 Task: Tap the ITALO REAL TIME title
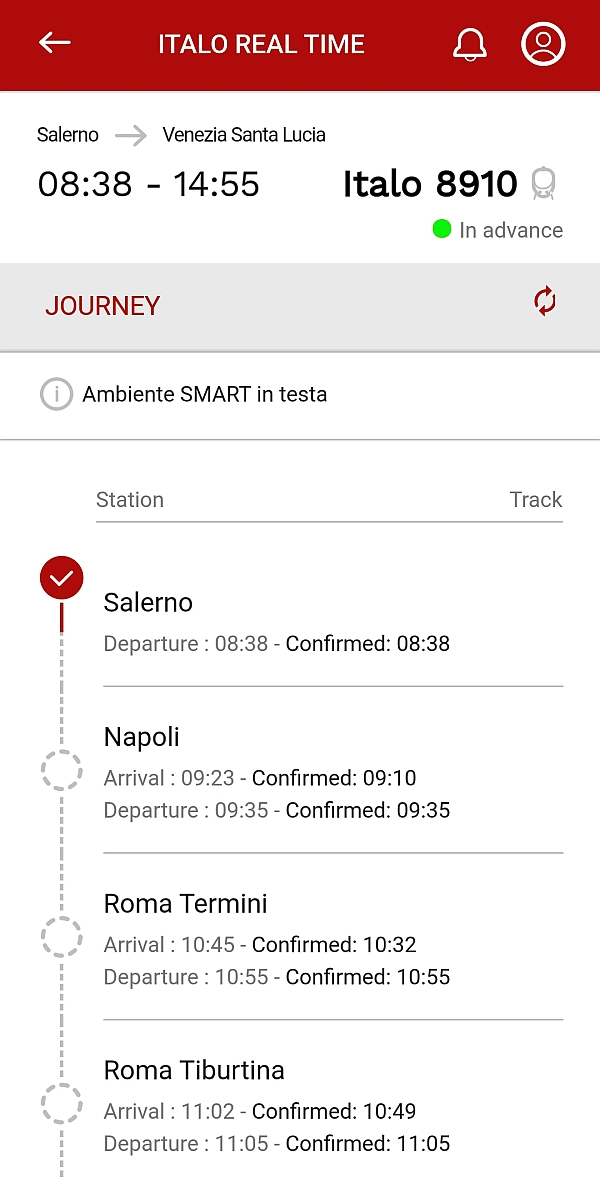pos(261,44)
